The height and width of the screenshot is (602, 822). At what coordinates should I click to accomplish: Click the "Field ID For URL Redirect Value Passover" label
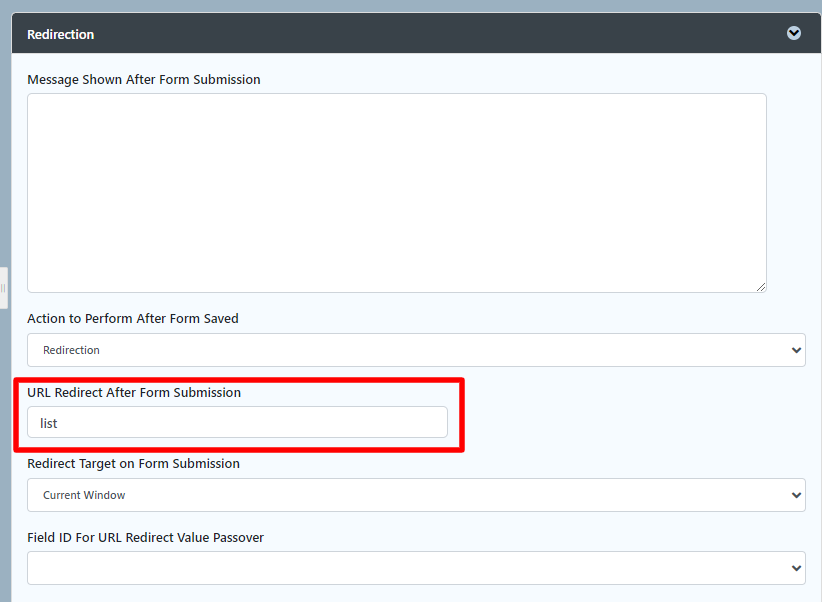click(x=146, y=537)
